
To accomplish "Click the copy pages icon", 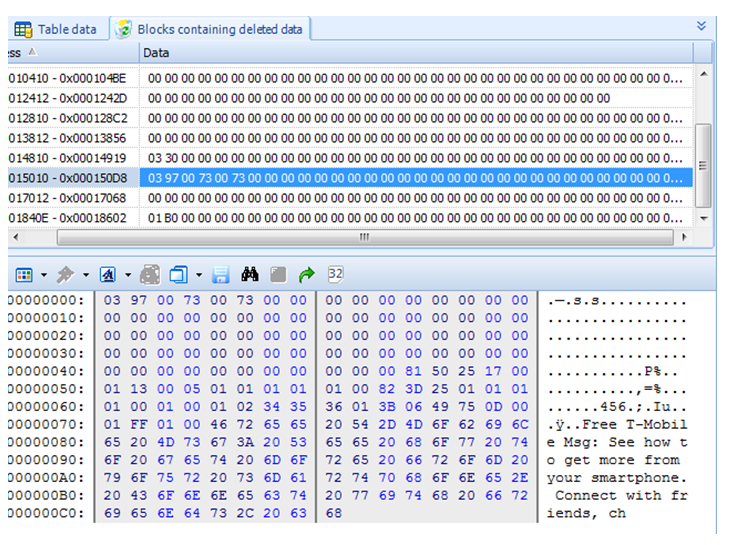I will pos(179,274).
